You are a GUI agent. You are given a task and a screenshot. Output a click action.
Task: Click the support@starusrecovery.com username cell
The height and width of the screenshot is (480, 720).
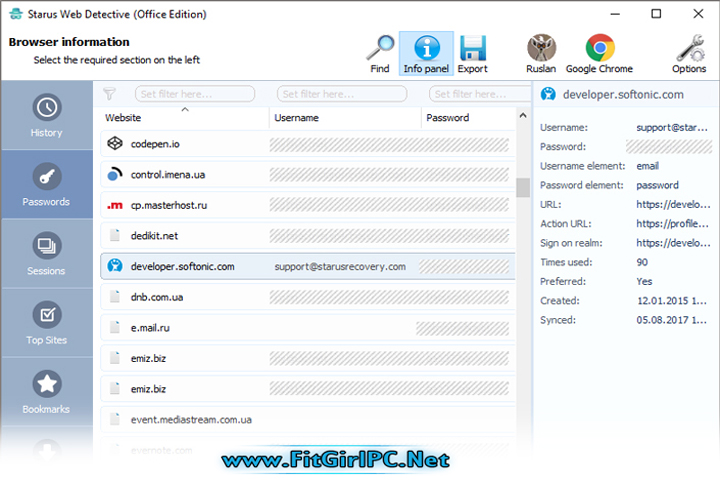[x=340, y=266]
